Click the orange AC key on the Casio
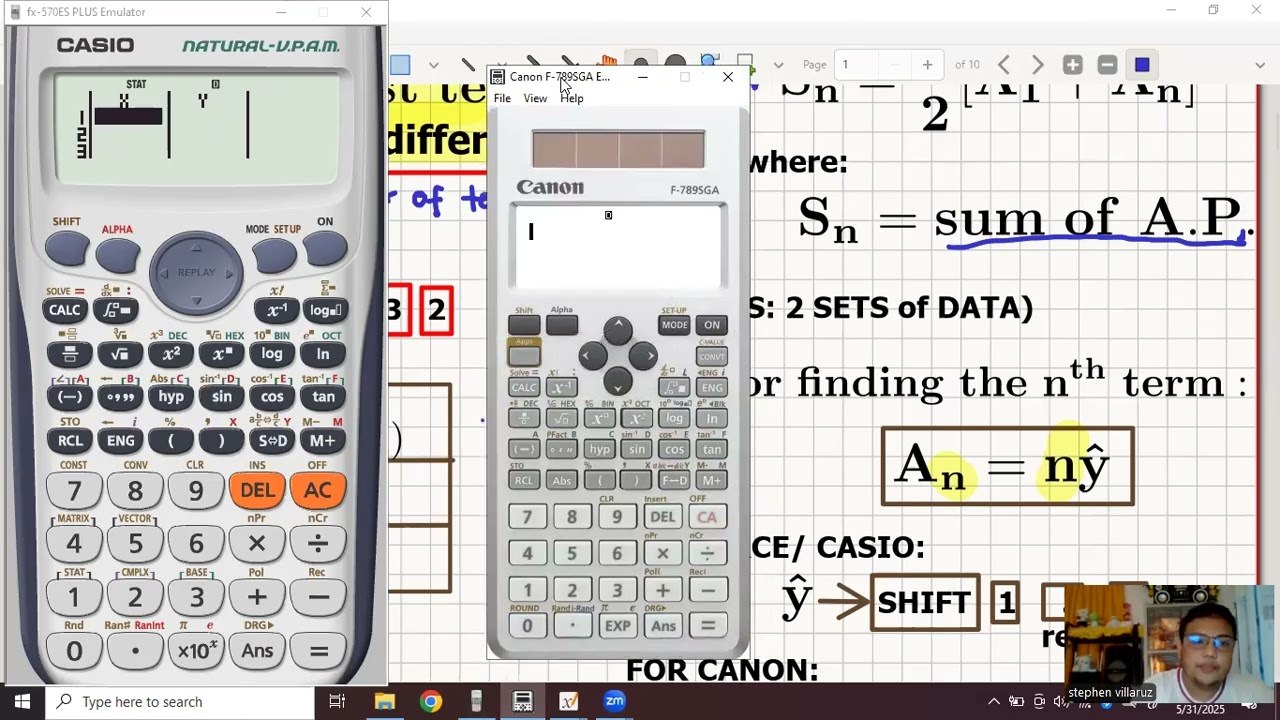 (318, 490)
